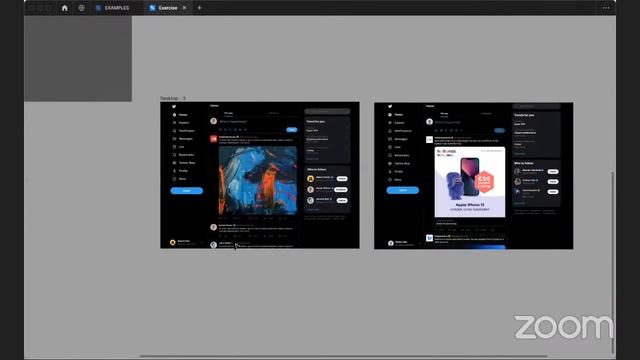
Task: Click bottom Follow button in right mockup
Action: [x=553, y=191]
